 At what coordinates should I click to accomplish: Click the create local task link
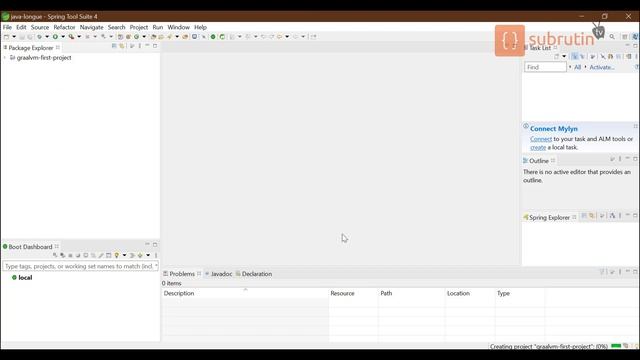[538, 147]
